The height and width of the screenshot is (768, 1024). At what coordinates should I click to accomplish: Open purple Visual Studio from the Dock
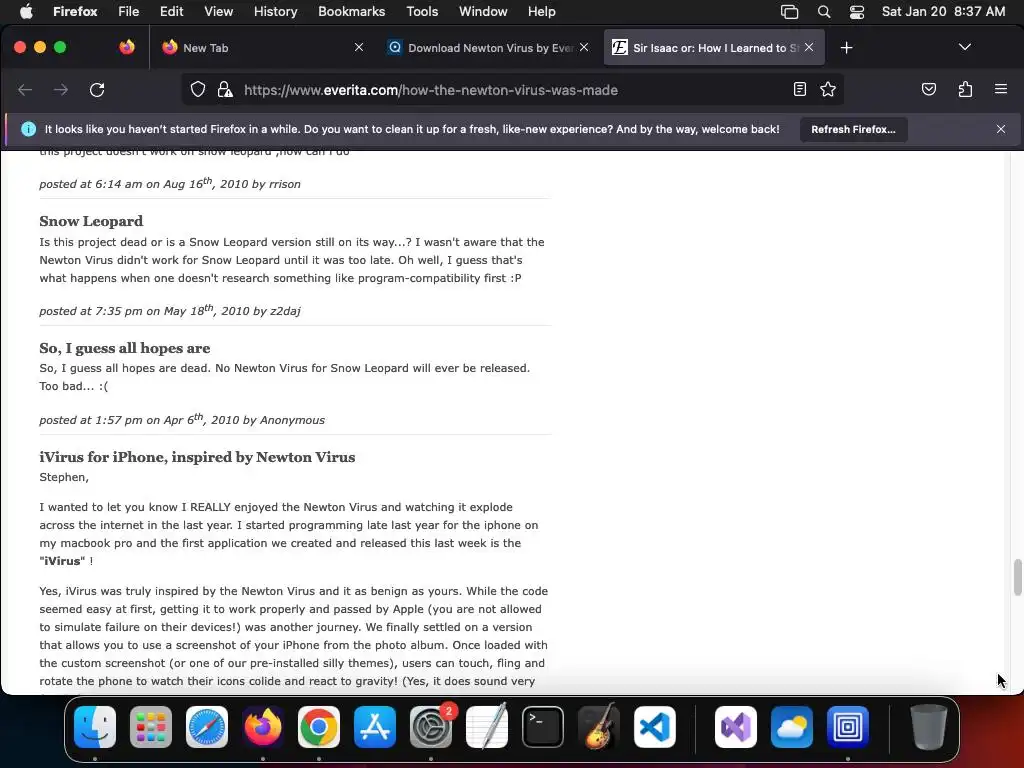(736, 727)
